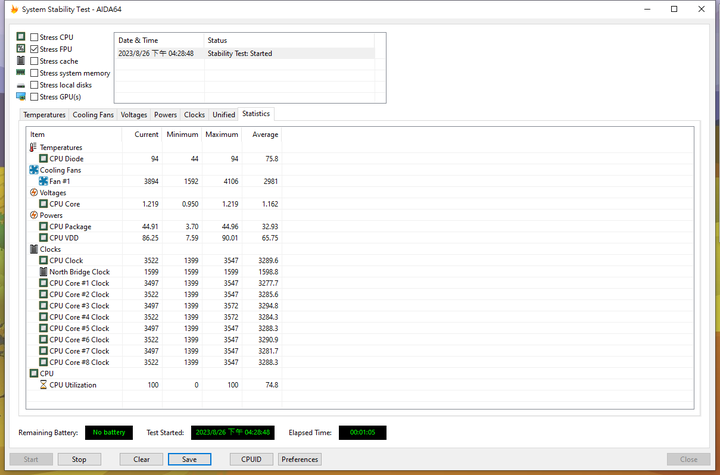
Task: Click the Maximum column header
Action: pyautogui.click(x=222, y=135)
